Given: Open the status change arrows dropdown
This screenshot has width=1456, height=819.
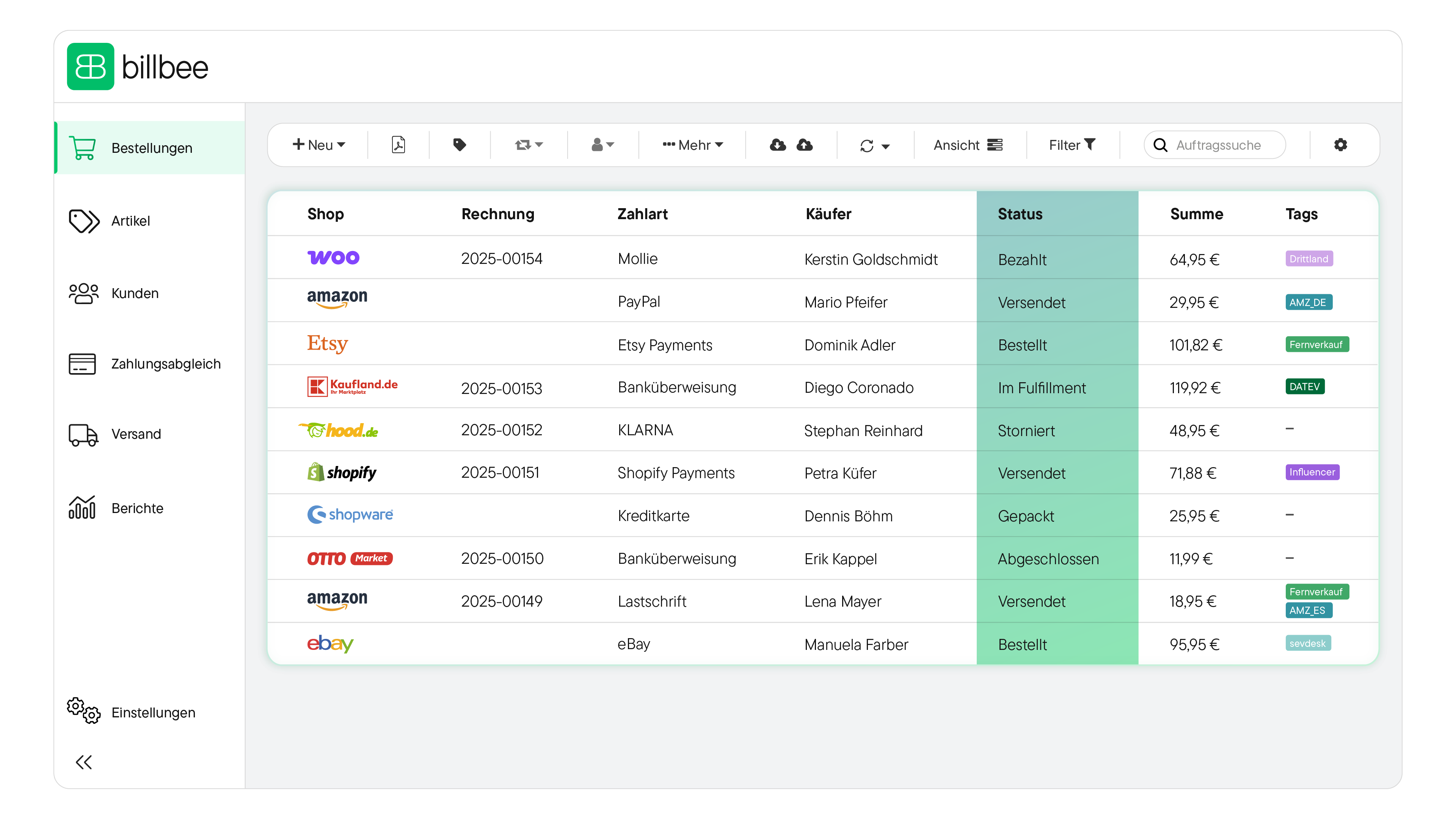Looking at the screenshot, I should 529,145.
